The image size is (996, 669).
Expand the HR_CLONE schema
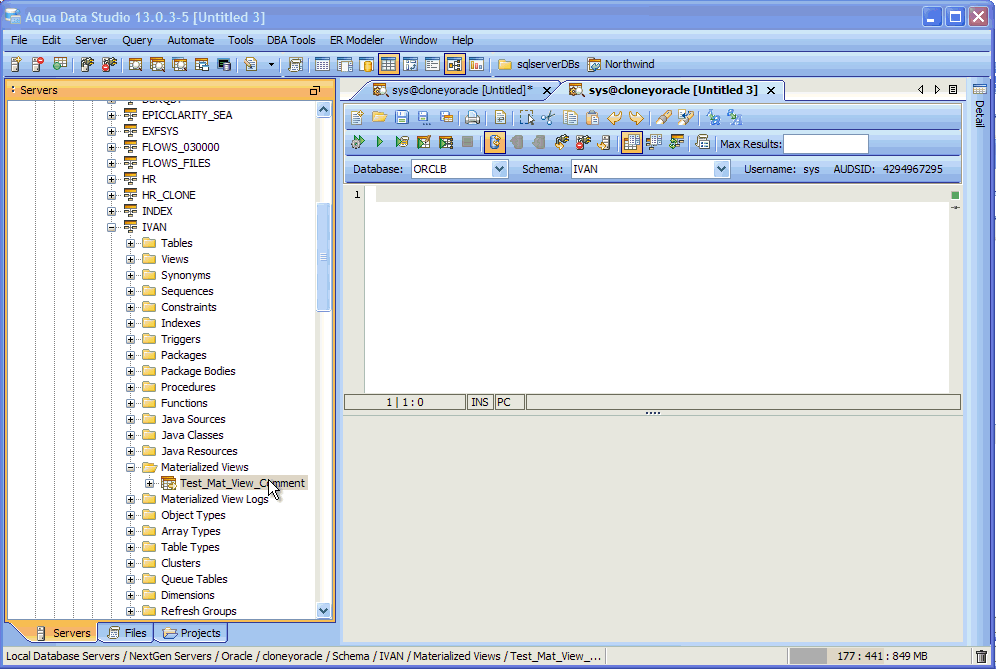pos(112,195)
